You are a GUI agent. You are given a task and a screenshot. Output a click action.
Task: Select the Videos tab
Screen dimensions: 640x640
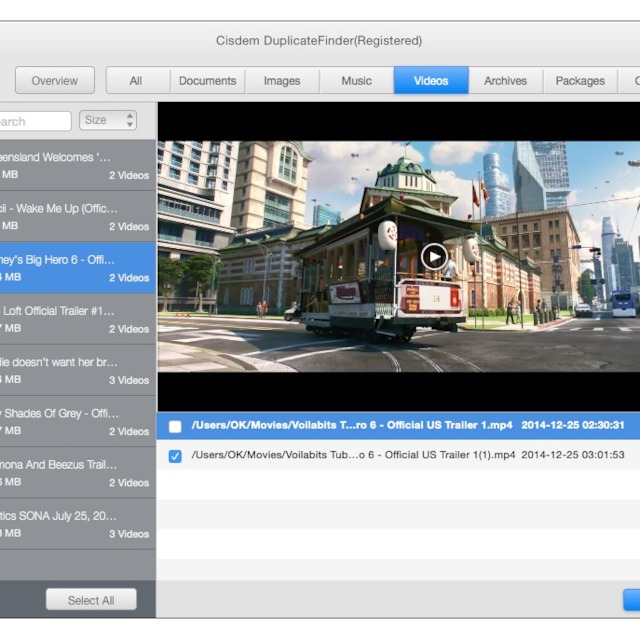(431, 81)
